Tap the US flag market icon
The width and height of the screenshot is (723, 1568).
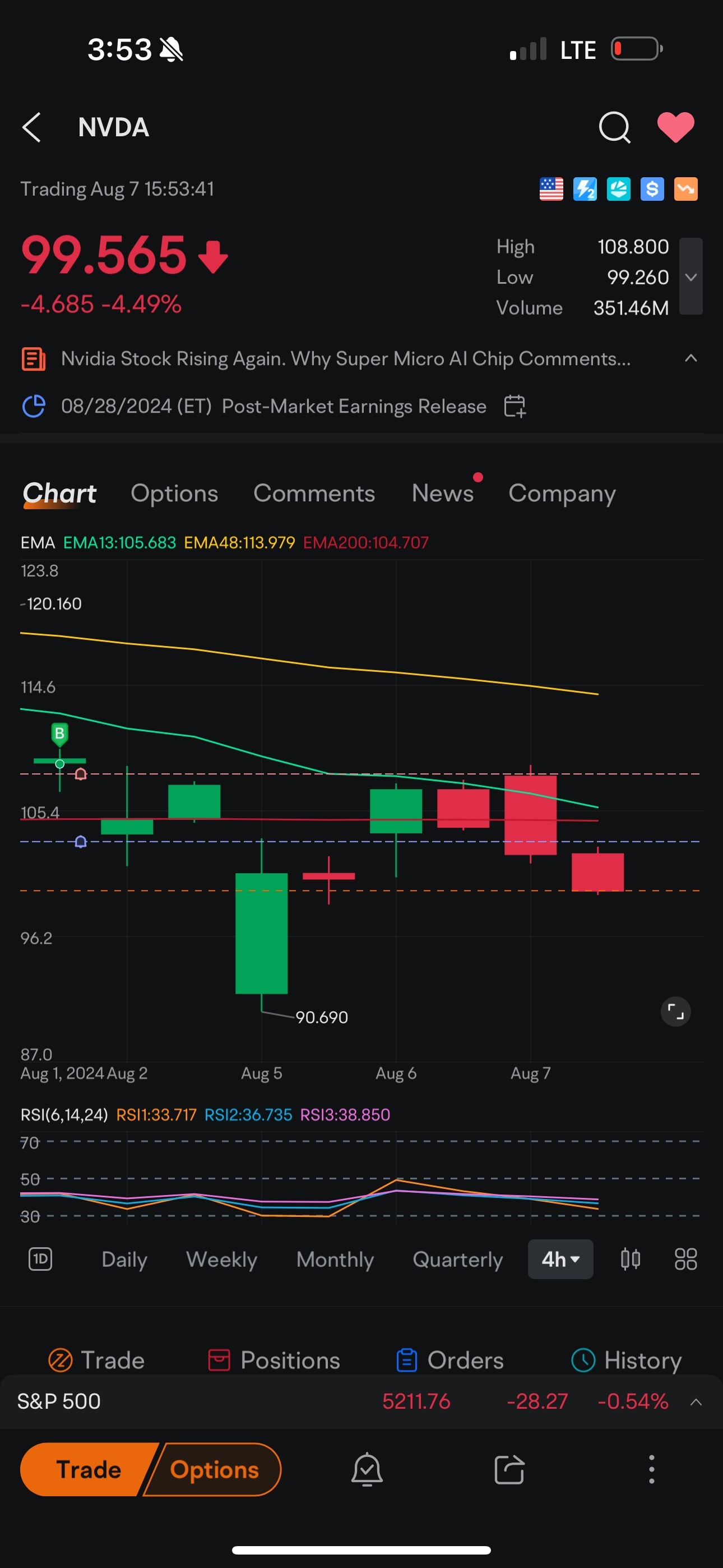551,190
